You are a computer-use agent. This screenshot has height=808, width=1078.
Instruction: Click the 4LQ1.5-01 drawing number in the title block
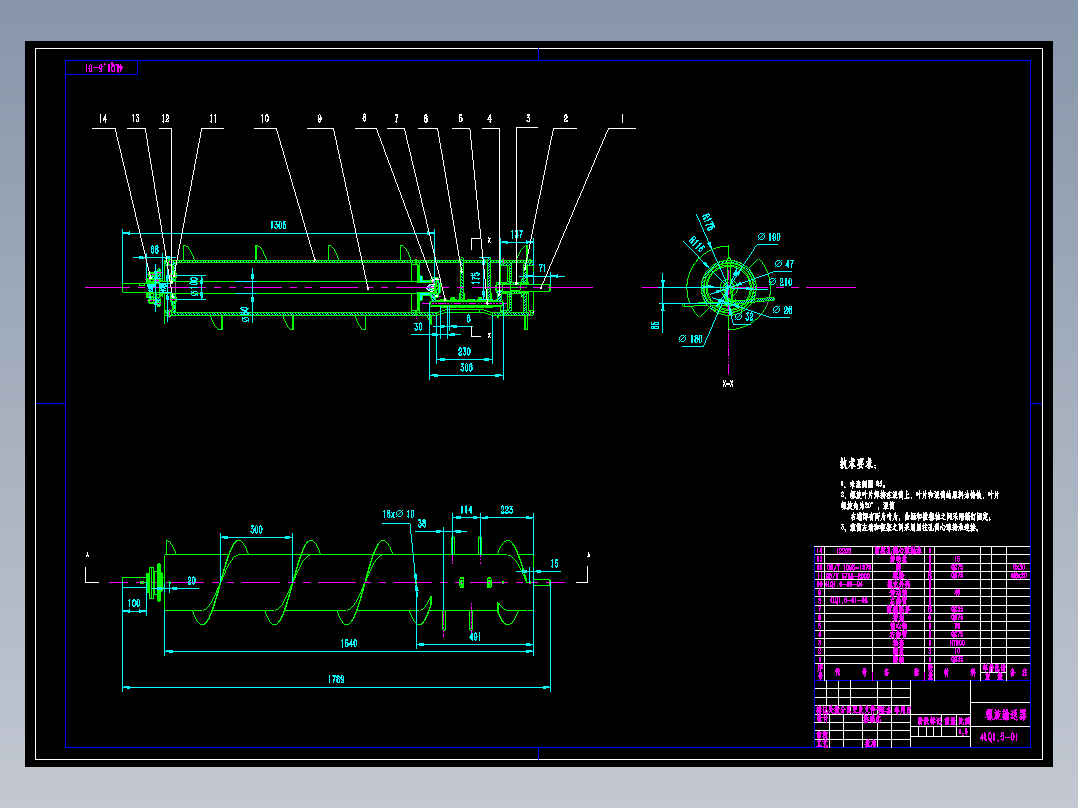999,737
